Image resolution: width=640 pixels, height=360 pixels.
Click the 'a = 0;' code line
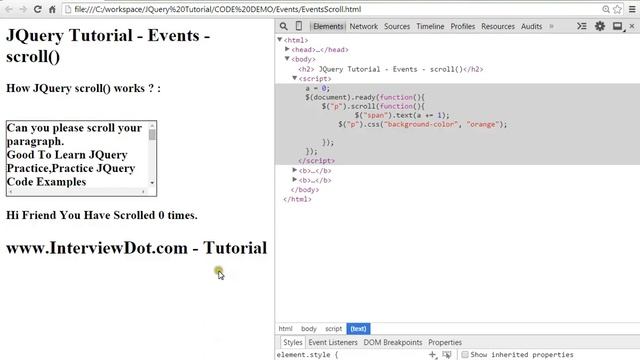tap(317, 88)
